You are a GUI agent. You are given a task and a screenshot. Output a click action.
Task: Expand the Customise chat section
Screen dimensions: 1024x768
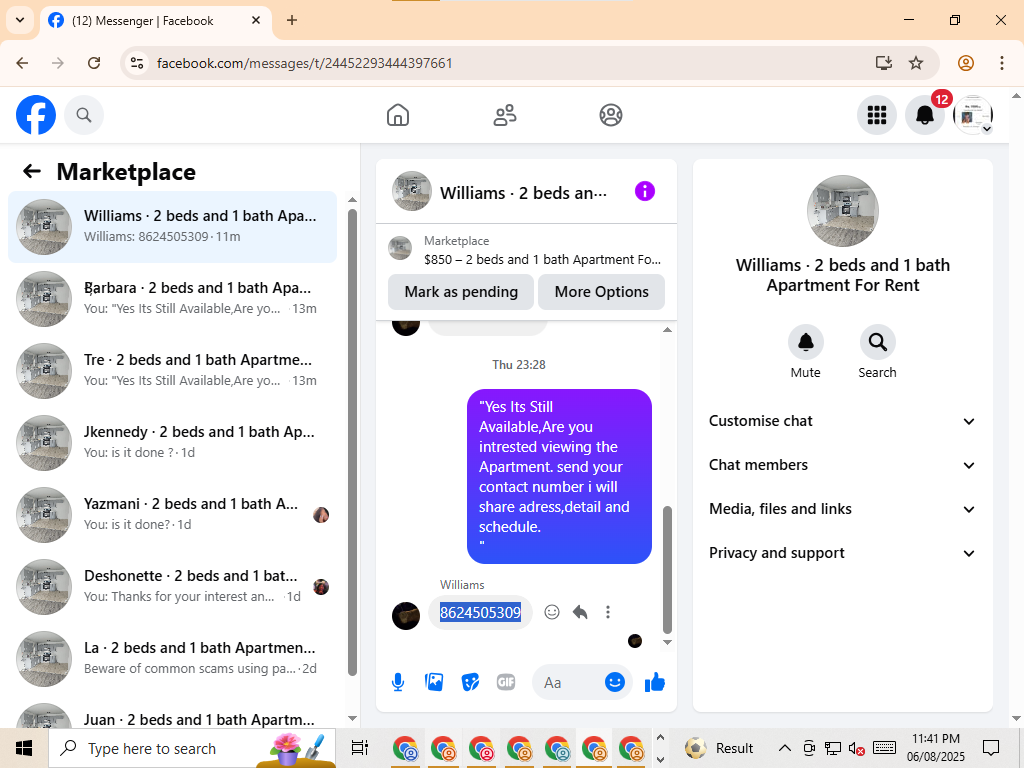pyautogui.click(x=842, y=421)
